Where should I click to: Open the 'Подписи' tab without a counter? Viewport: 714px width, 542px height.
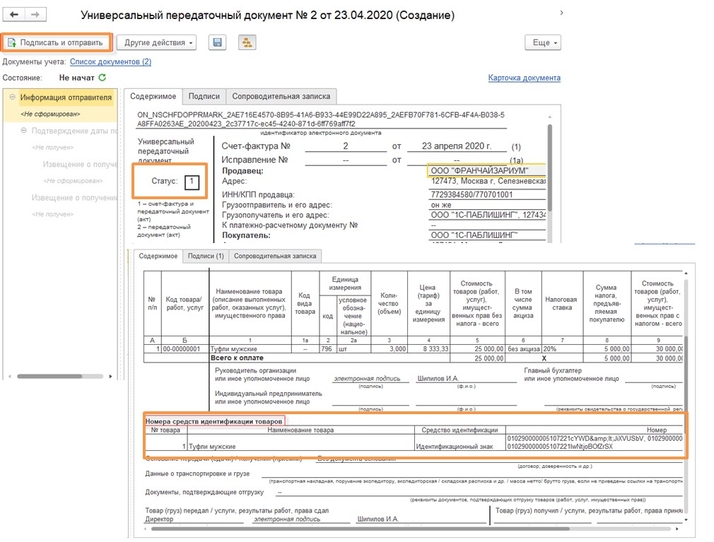tap(203, 97)
